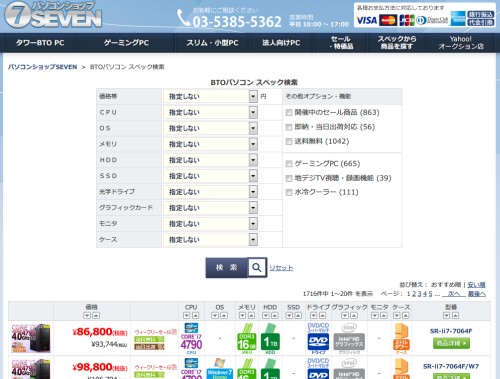Click the down sort arrow under 型番 column
Screen dimensions: 500x379
click(x=447, y=315)
